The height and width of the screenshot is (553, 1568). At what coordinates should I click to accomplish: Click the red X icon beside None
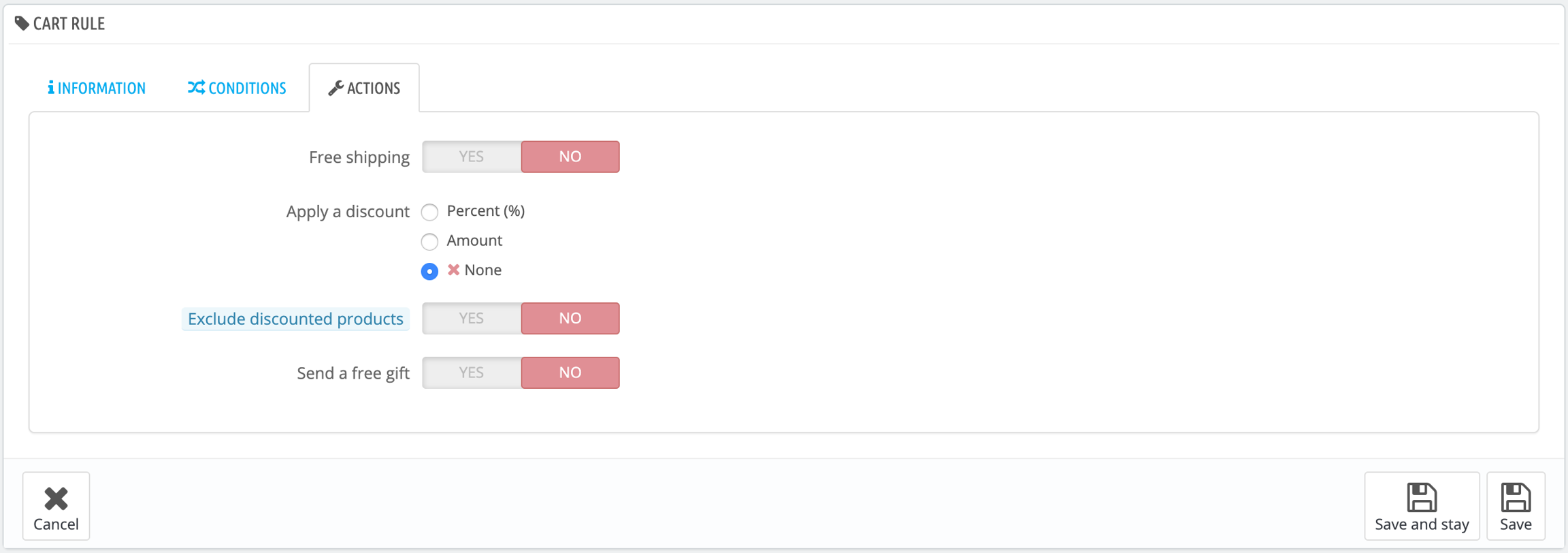pyautogui.click(x=454, y=270)
